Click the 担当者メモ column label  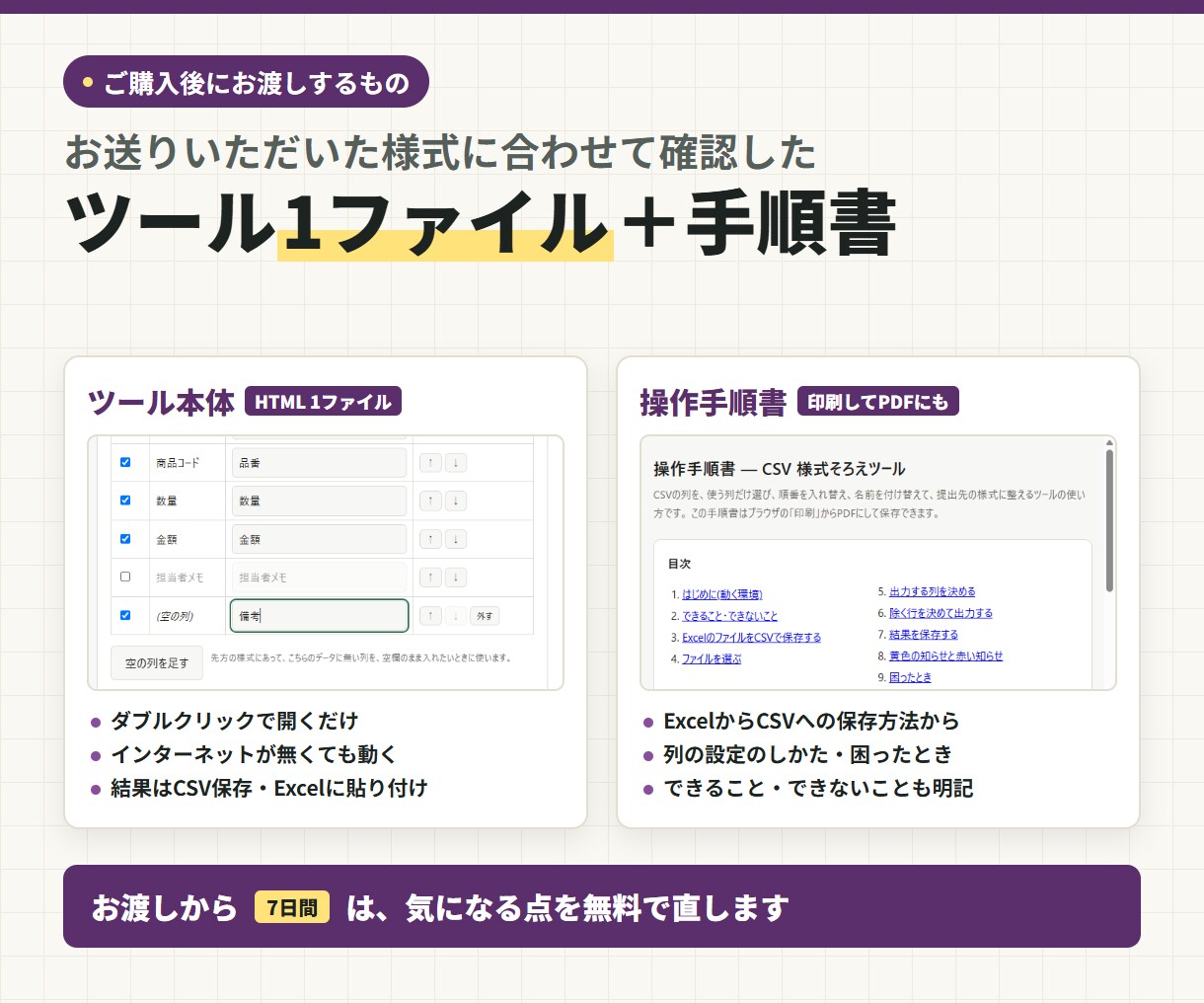[180, 578]
